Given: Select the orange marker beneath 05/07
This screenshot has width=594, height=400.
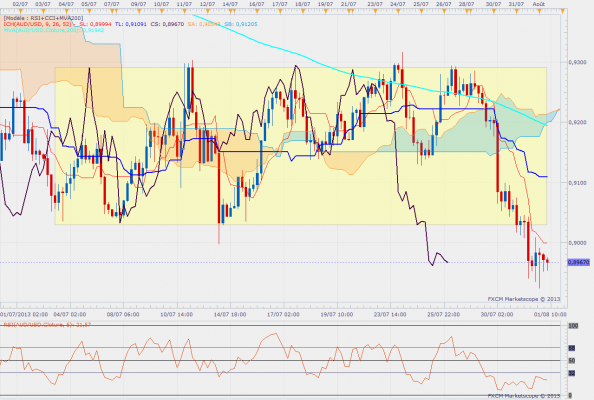Looking at the screenshot, I should (89, 11).
